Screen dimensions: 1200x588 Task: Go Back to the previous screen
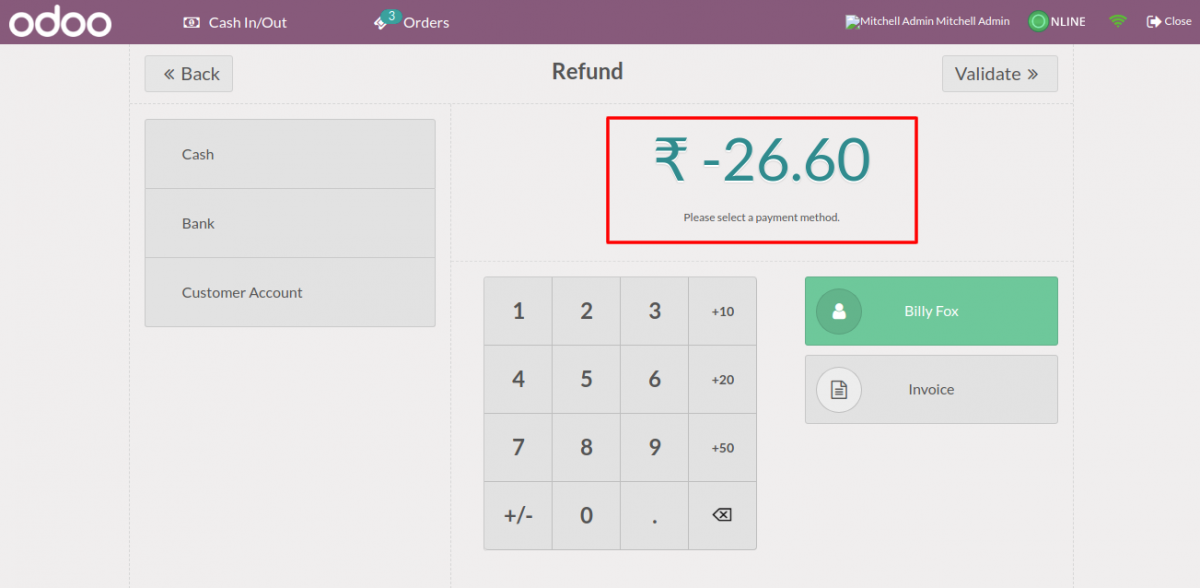188,73
